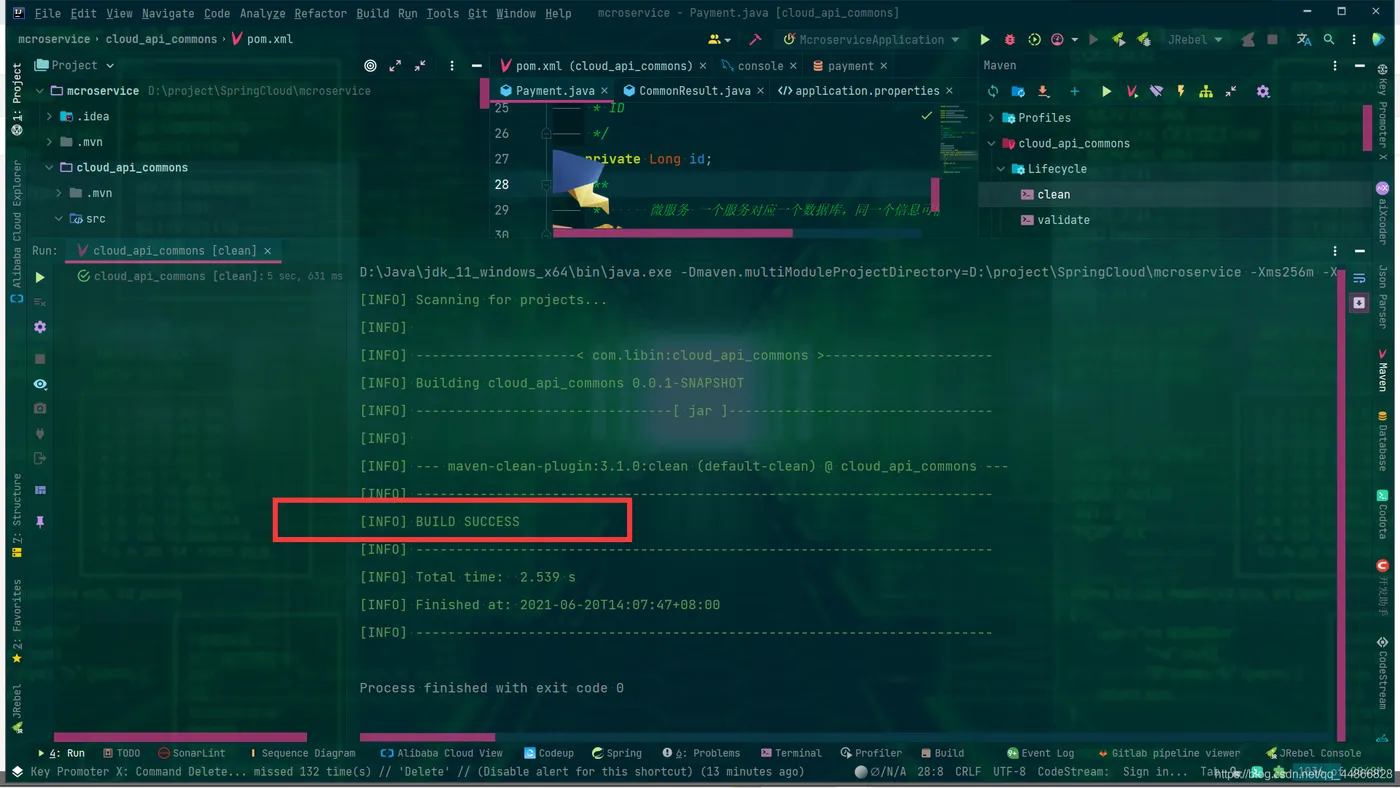
Task: Collapse the cloud_api_commons module in Project tree
Action: pos(49,168)
